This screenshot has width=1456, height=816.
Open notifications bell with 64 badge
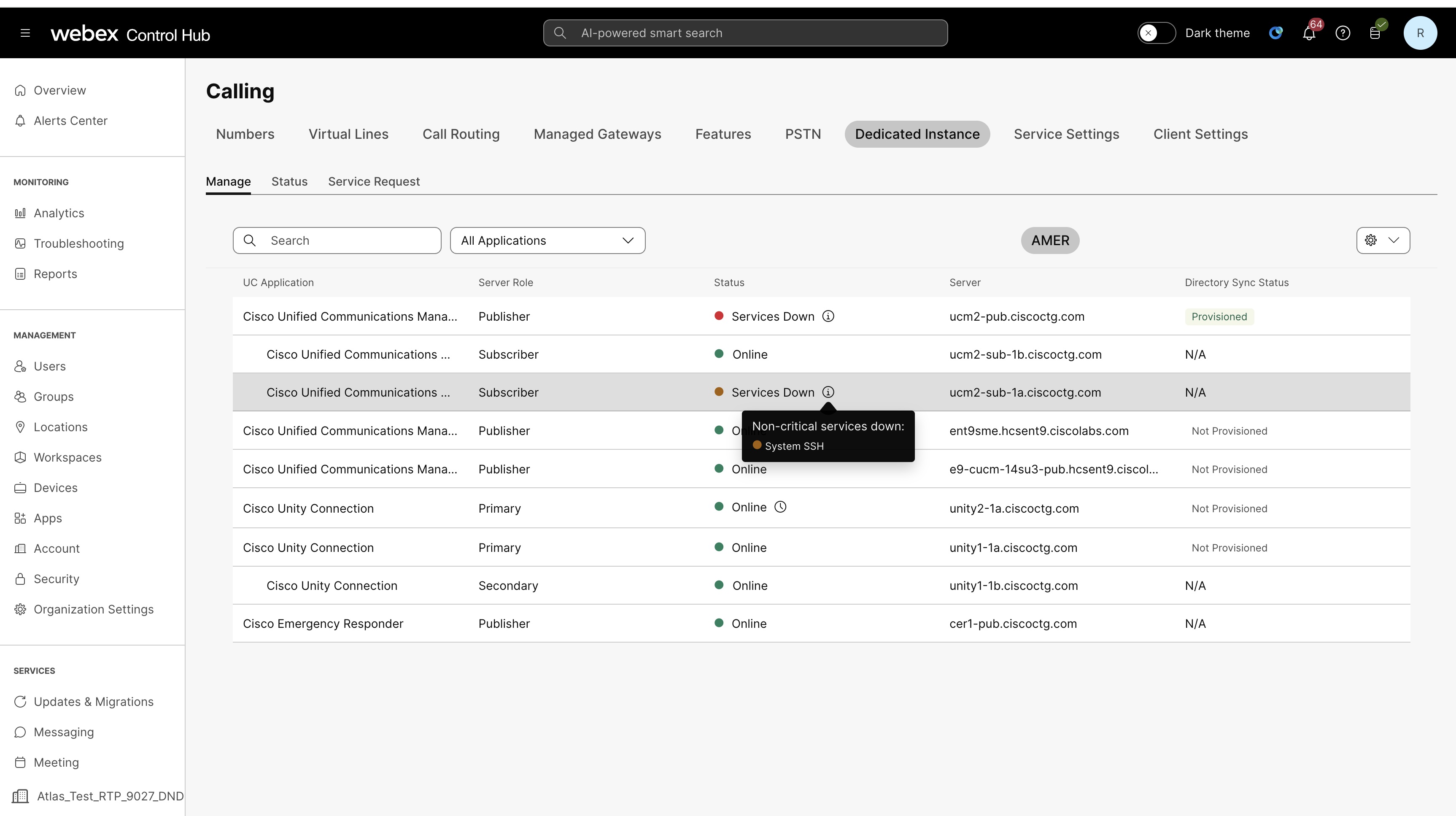click(1309, 33)
